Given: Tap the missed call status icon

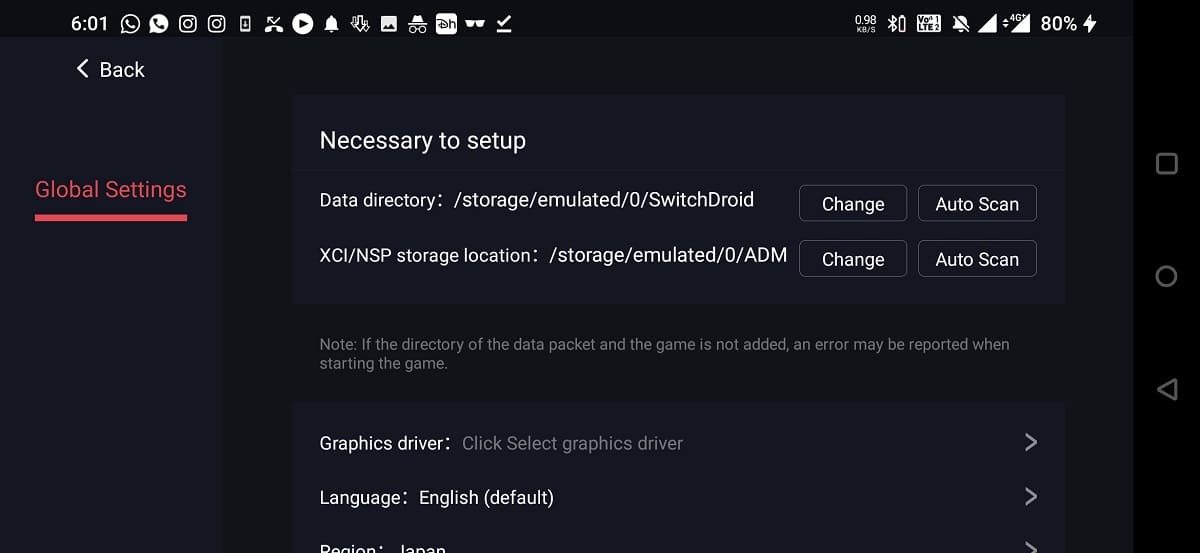Looking at the screenshot, I should pos(274,24).
